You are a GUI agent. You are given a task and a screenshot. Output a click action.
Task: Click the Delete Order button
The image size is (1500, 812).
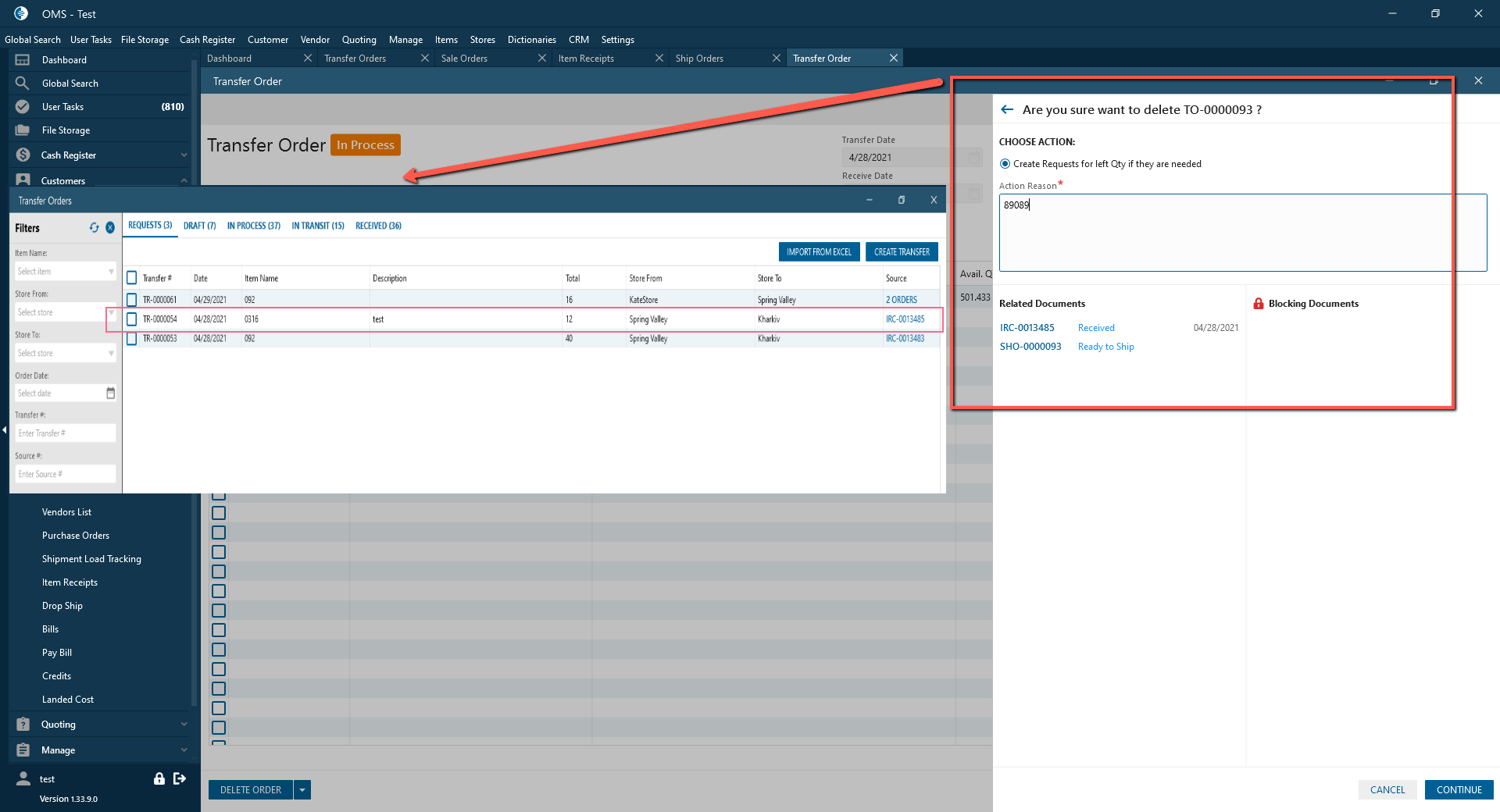click(251, 790)
